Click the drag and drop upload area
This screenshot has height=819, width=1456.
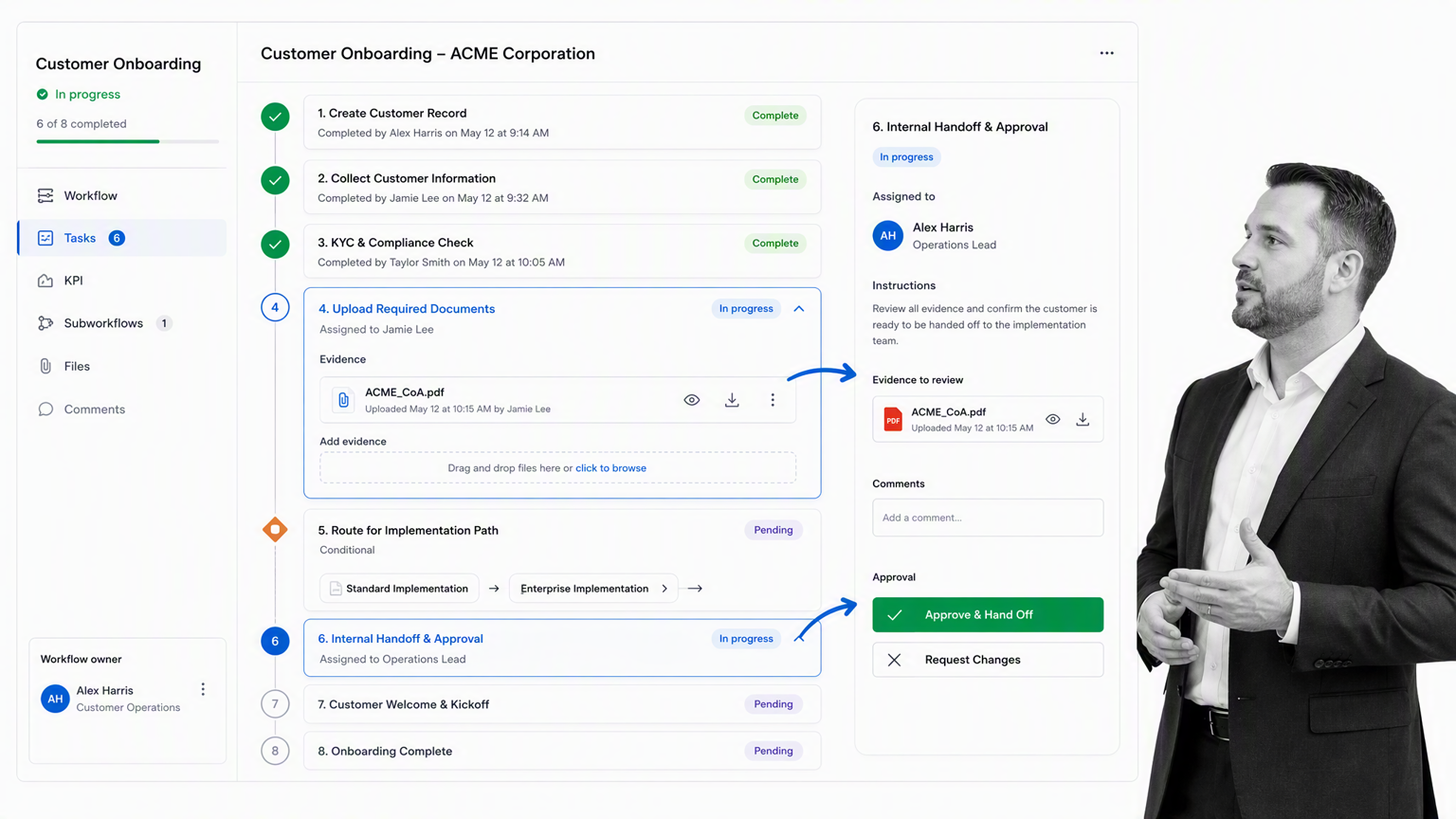[x=557, y=468]
